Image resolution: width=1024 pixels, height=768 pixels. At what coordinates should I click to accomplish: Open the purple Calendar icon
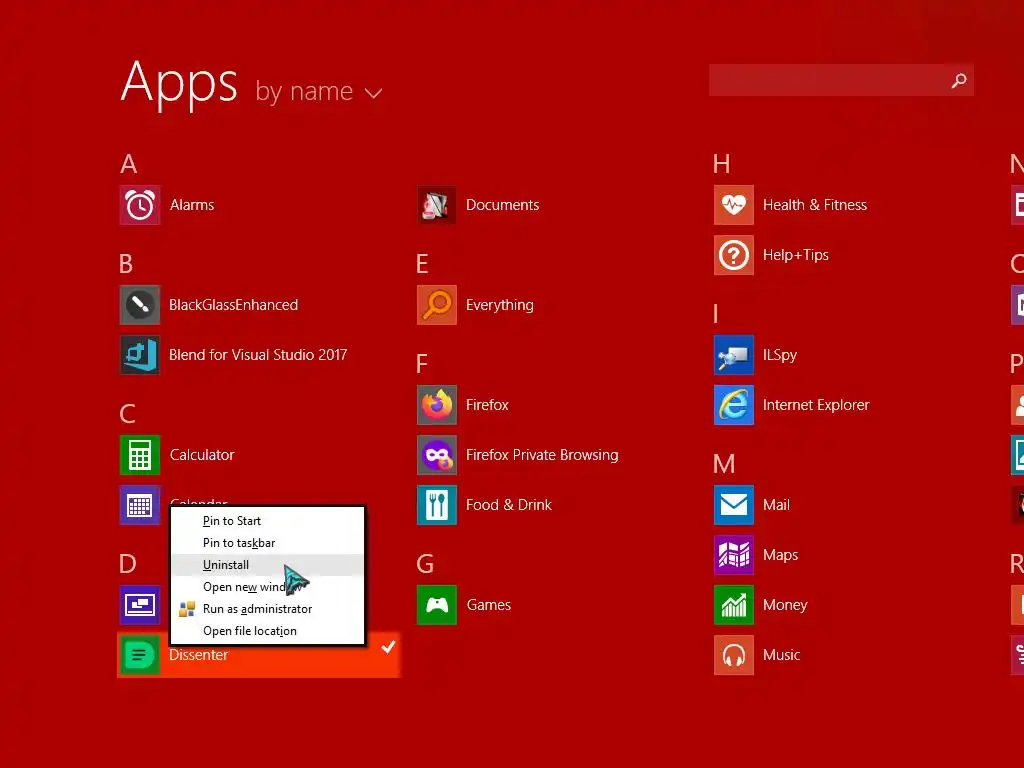click(x=140, y=505)
